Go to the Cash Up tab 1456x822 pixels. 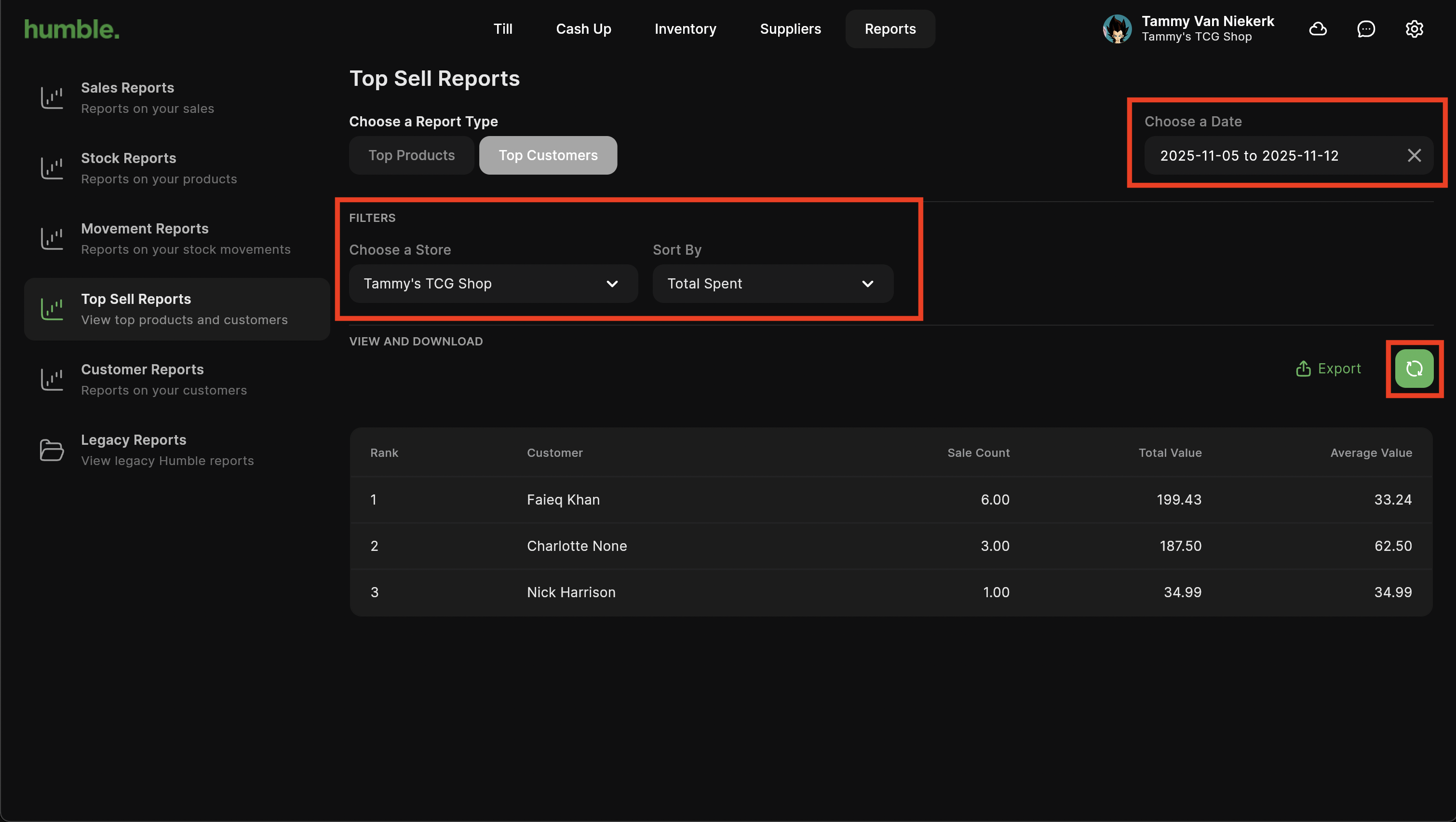click(x=583, y=29)
